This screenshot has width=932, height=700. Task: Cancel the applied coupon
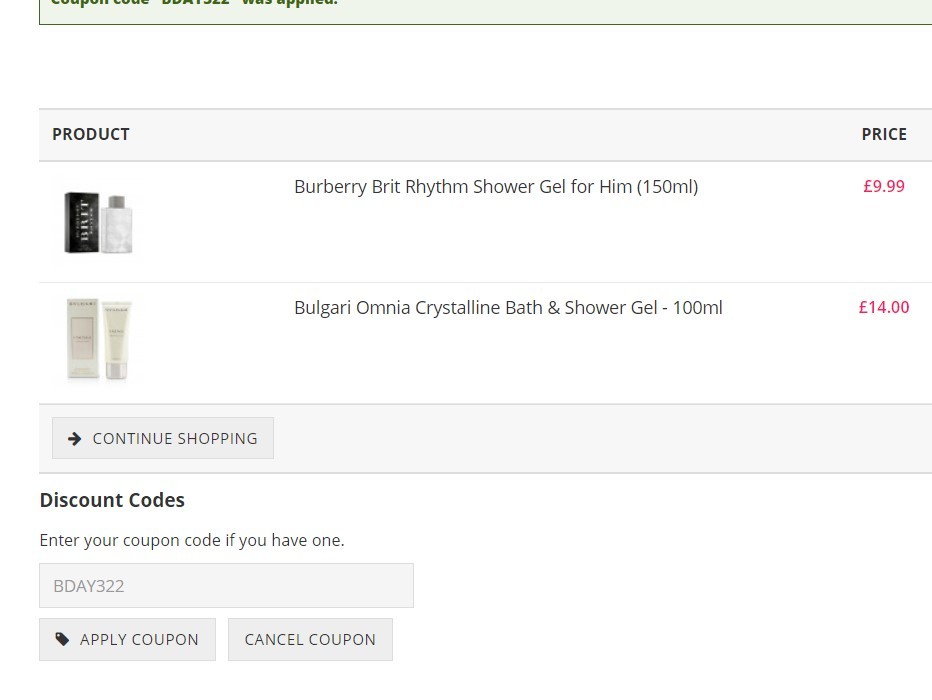tap(310, 639)
